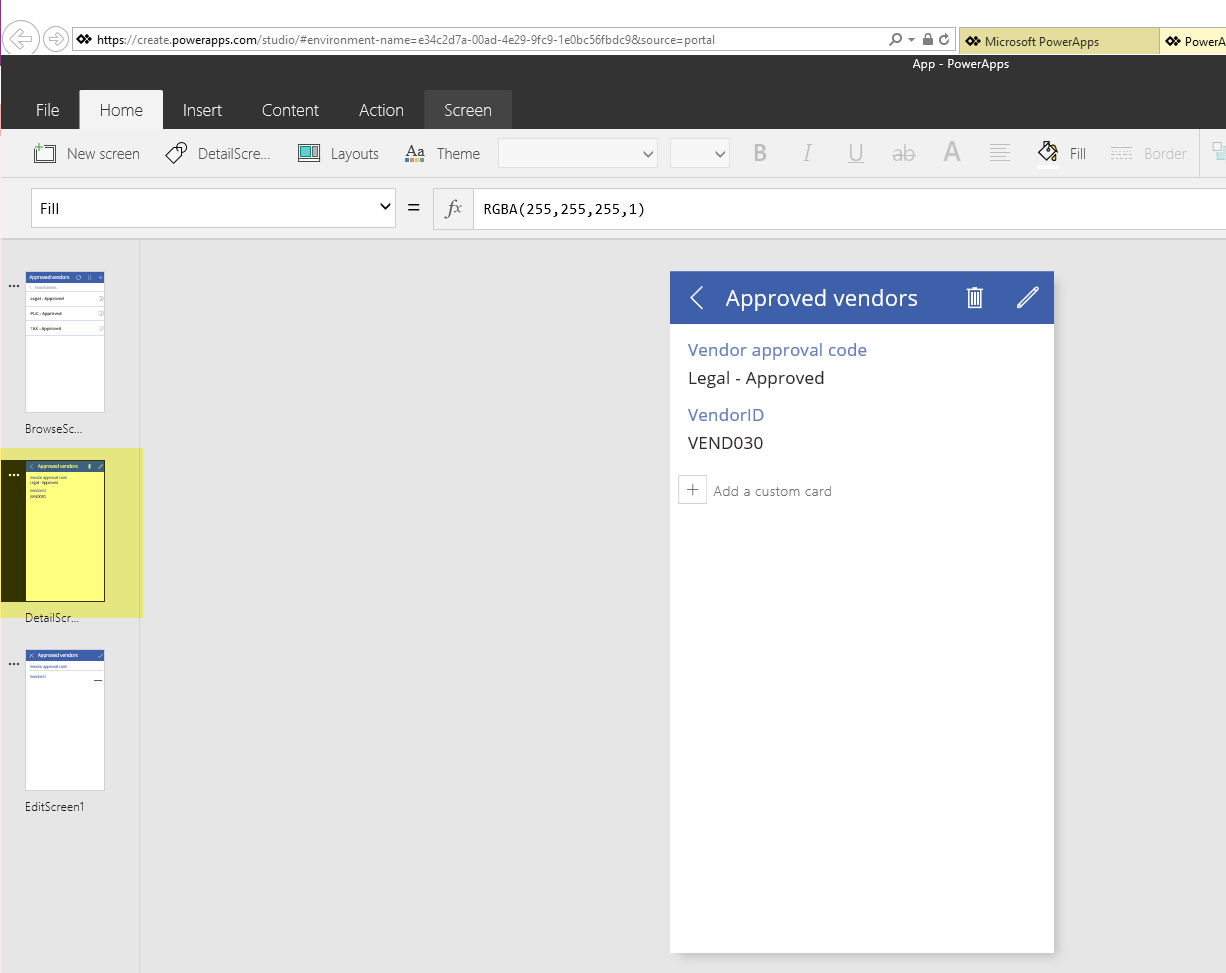Viewport: 1226px width, 973px height.
Task: Click the formula bar containing RGBA value
Action: pos(840,208)
